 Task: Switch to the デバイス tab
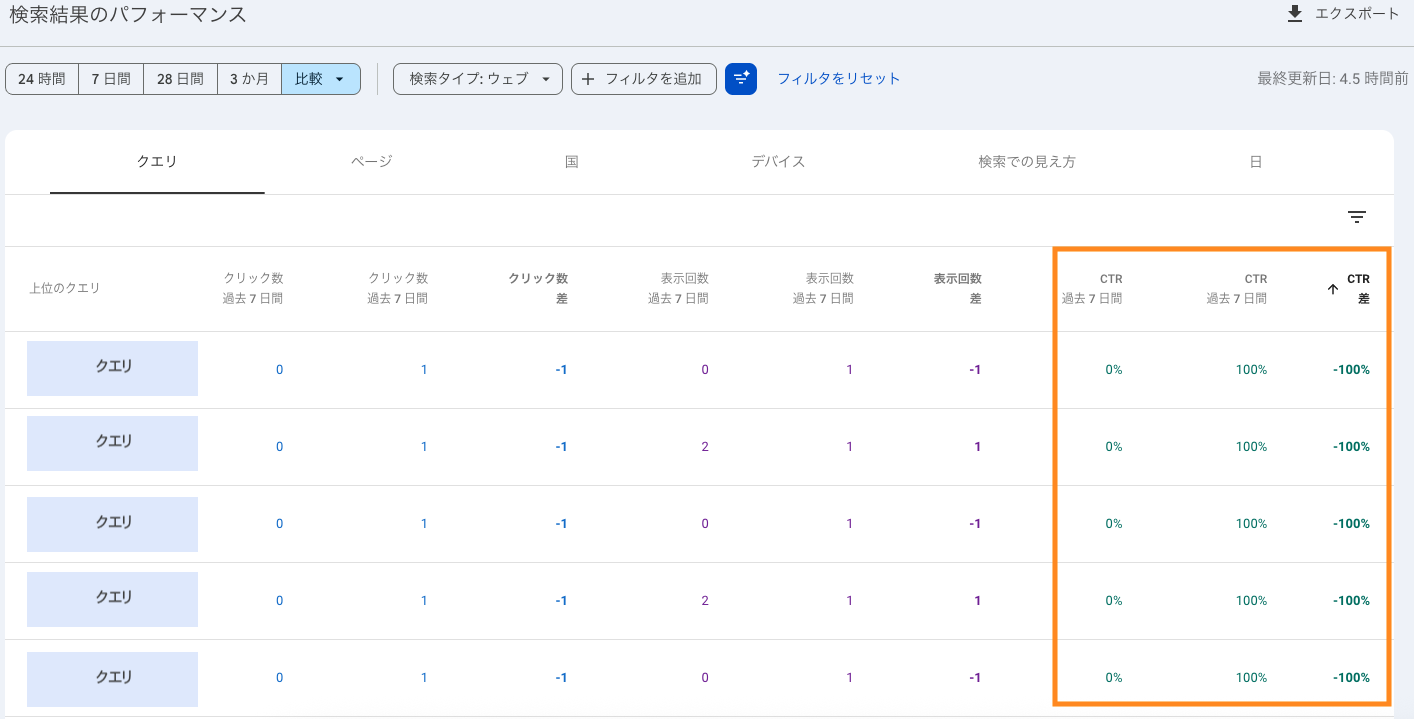pyautogui.click(x=778, y=161)
